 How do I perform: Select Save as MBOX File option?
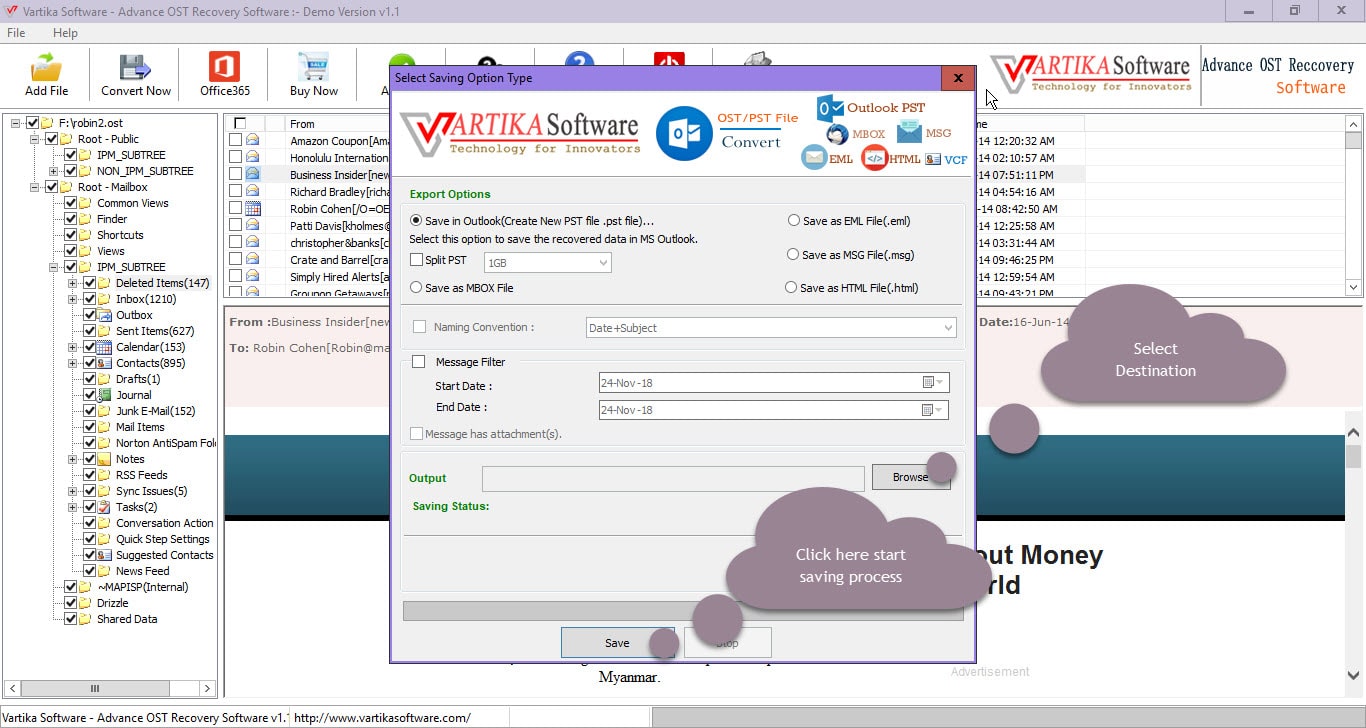click(x=417, y=288)
